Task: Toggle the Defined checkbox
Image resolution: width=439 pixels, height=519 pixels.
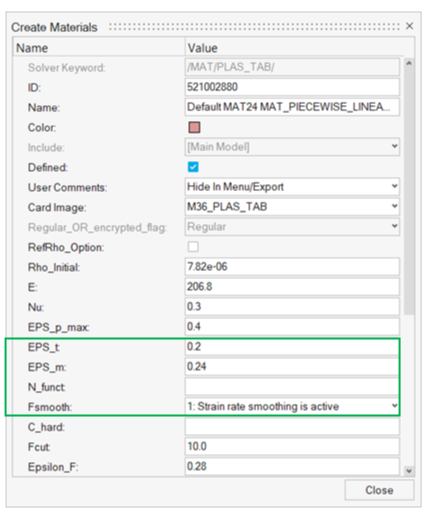Action: pos(193,167)
